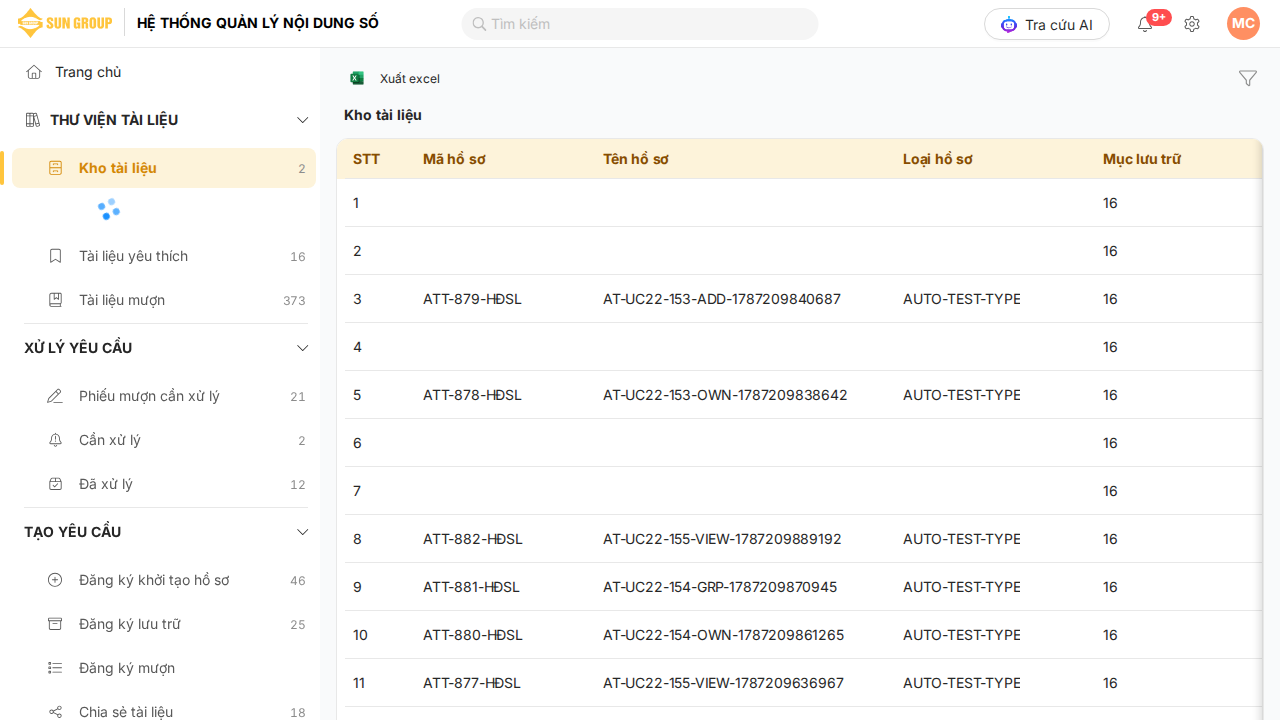
Task: Select record code ATT-879-HĐSL
Action: point(472,299)
